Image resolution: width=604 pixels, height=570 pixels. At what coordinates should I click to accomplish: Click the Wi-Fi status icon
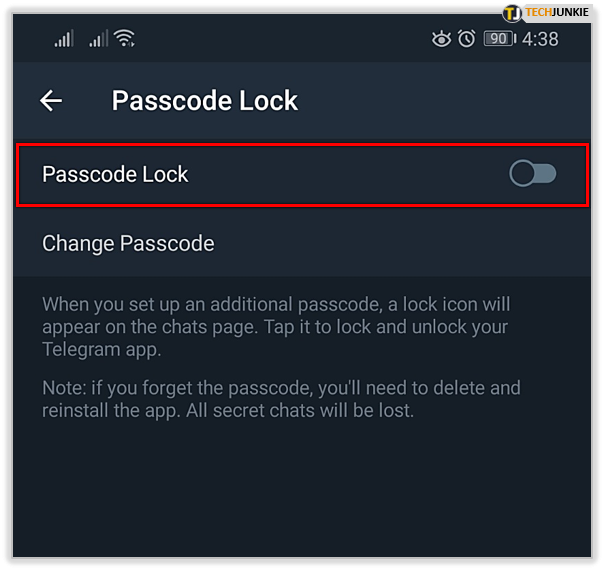click(125, 39)
